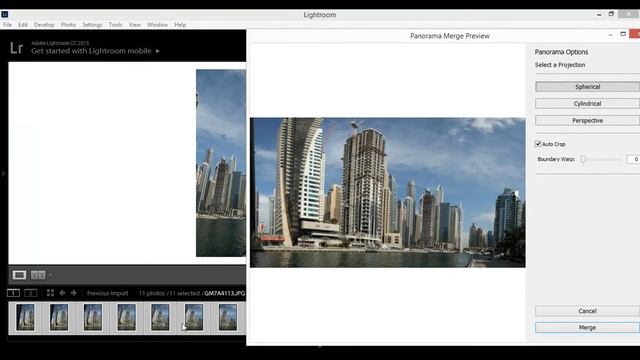Screen dimensions: 640x360
Task: Select second window display 2 icon
Action: point(31,293)
